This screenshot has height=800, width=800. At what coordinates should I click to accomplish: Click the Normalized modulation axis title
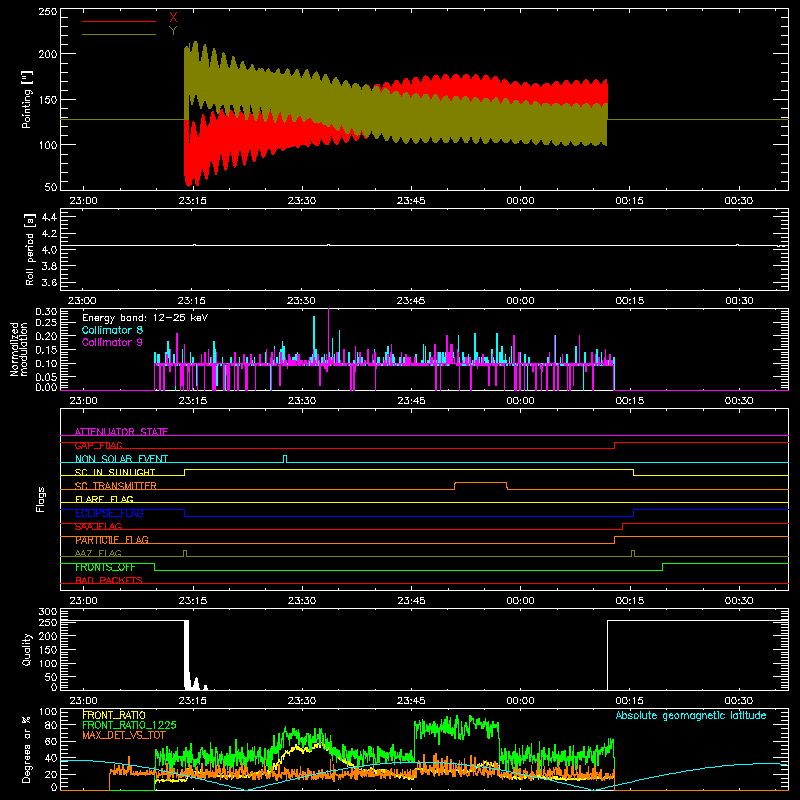coord(19,349)
